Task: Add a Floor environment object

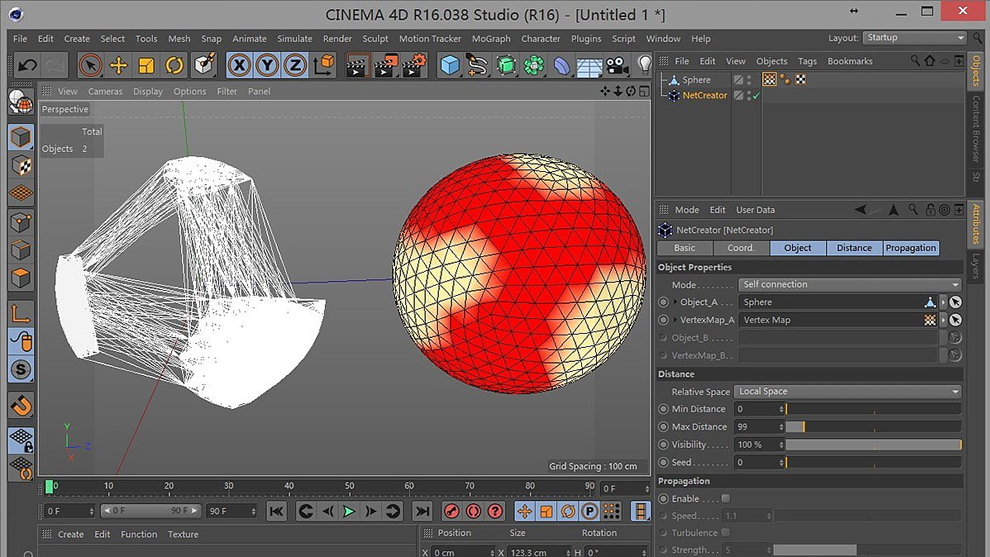Action: coord(589,66)
